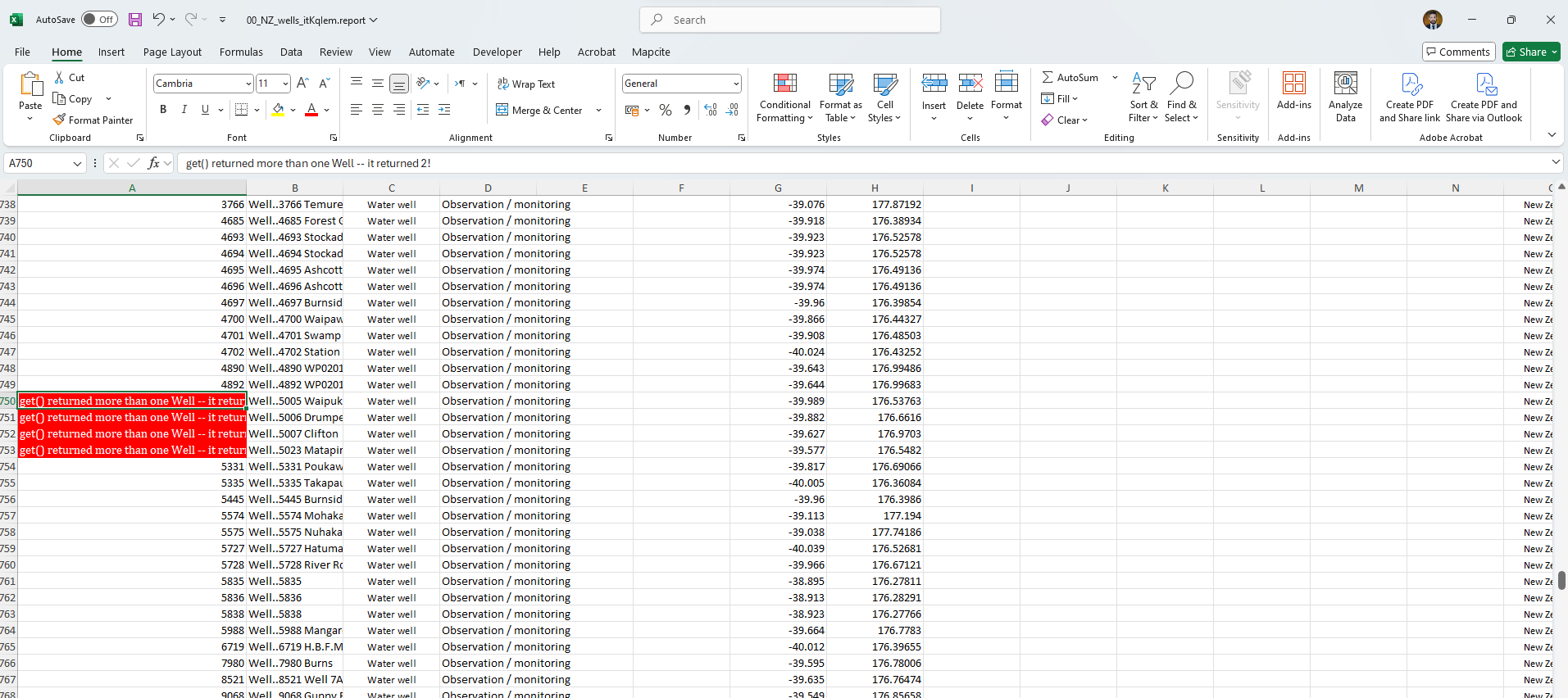The width and height of the screenshot is (1568, 698).
Task: Apply the red Font Color
Action: [x=311, y=110]
